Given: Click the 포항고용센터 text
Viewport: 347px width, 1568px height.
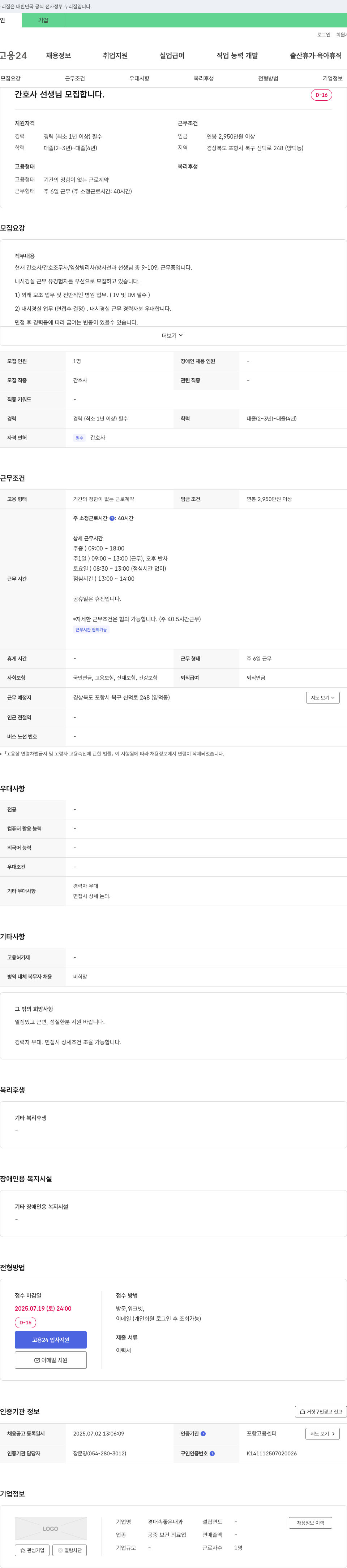Looking at the screenshot, I should 262,1433.
